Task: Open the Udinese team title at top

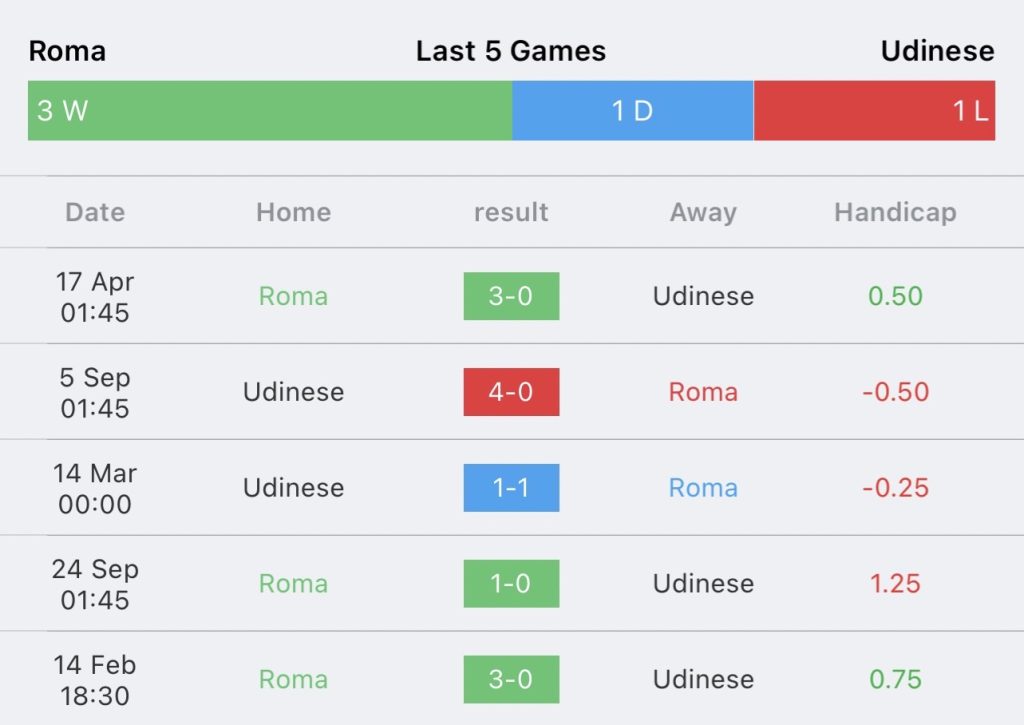Action: pyautogui.click(x=938, y=51)
